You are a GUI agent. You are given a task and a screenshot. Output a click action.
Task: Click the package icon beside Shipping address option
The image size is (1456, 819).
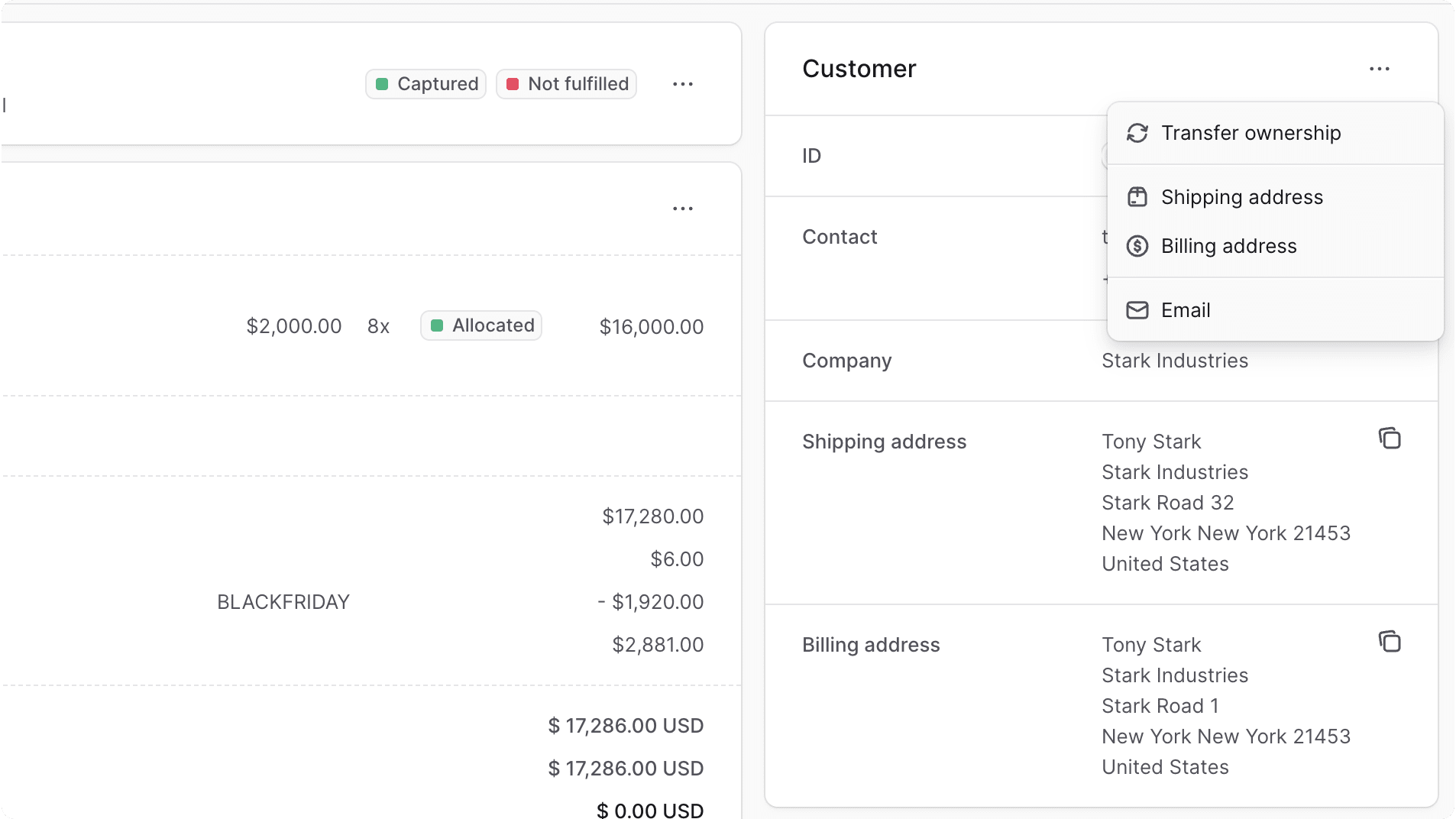pos(1137,196)
